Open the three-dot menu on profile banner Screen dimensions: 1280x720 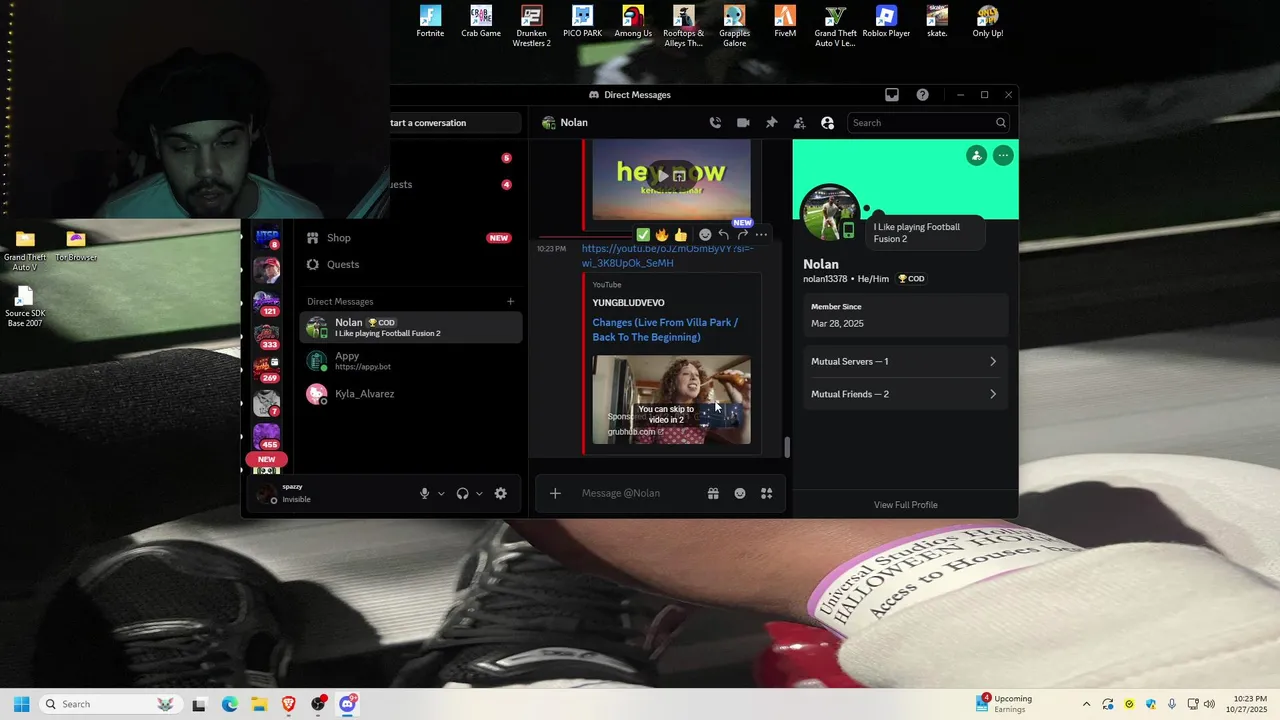click(x=1003, y=155)
